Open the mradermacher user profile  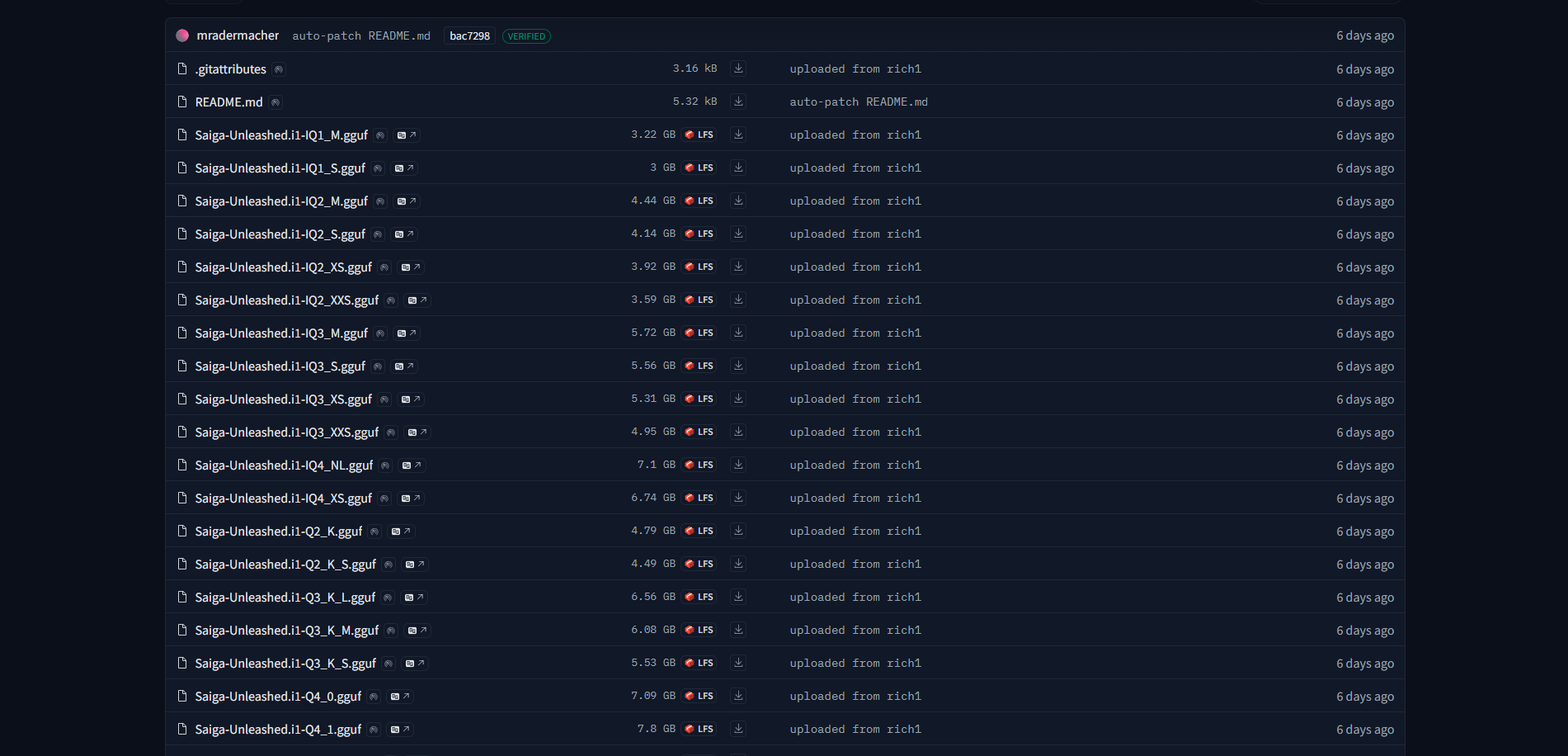coord(238,35)
